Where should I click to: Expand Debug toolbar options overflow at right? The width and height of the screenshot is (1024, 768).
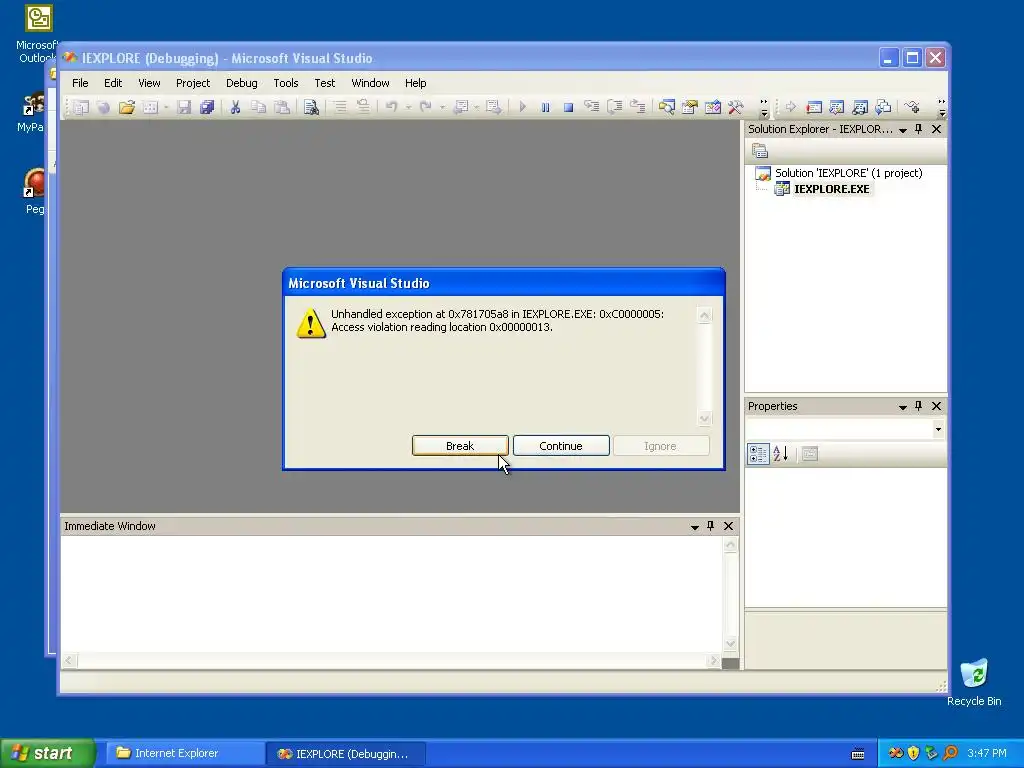pos(941,107)
